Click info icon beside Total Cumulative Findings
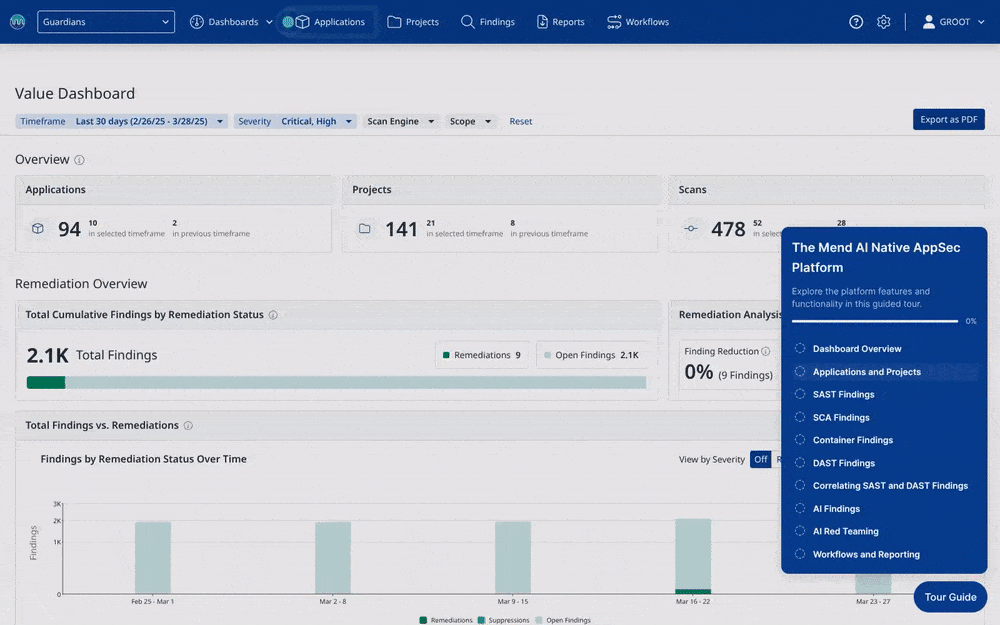The width and height of the screenshot is (1000, 625). [273, 315]
